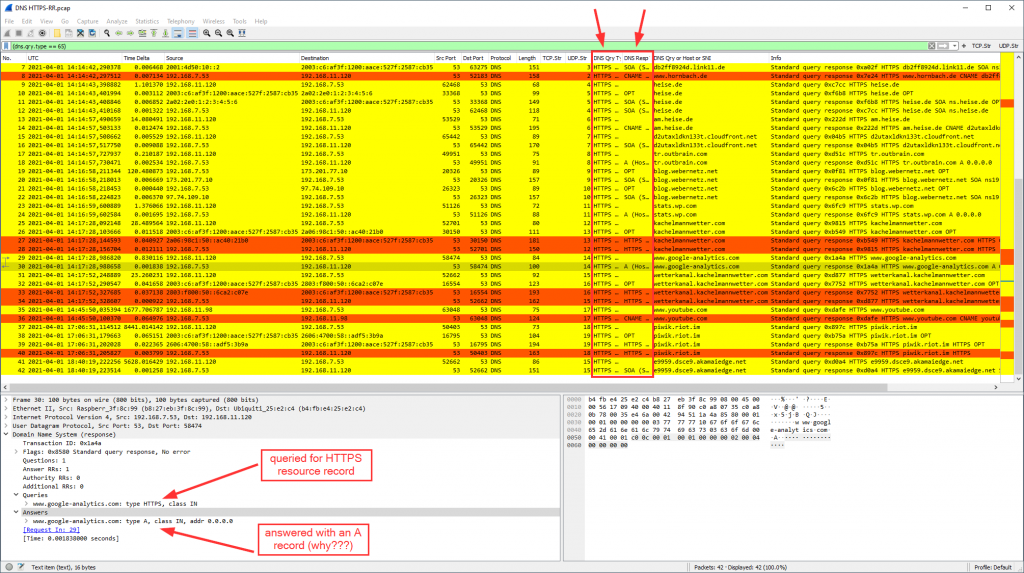Toggle packet colorization rules button
Screen dimensions: 1024x573
tap(192, 33)
